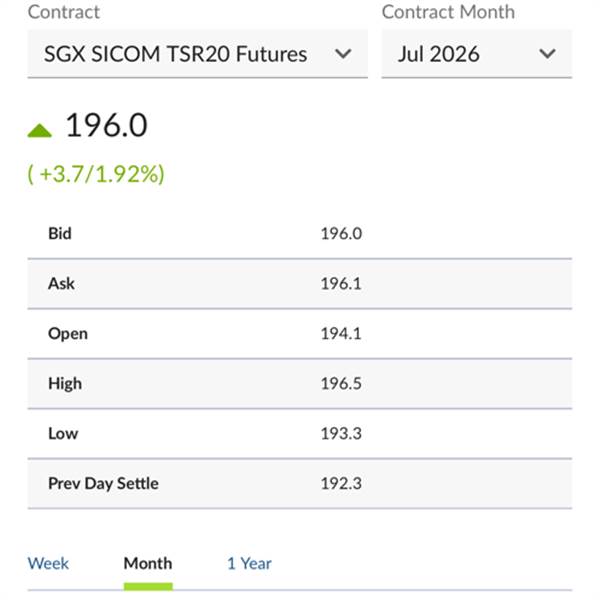Click the Bid value 196.0
The width and height of the screenshot is (600, 600).
tap(340, 233)
